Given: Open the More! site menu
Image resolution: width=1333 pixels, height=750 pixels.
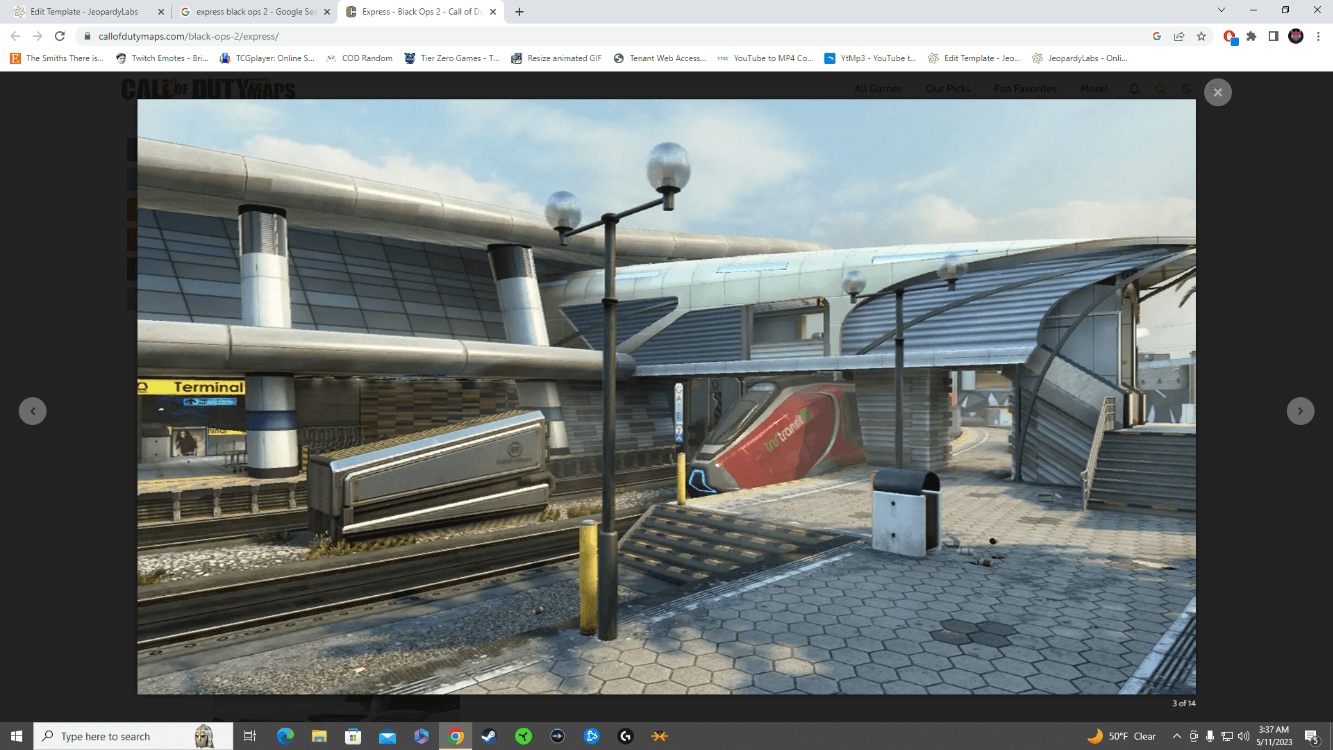Looking at the screenshot, I should (1093, 89).
